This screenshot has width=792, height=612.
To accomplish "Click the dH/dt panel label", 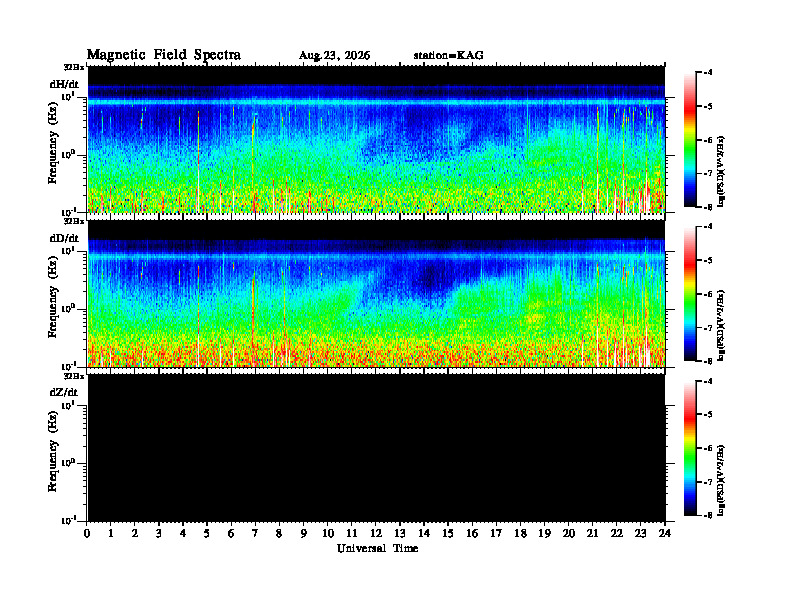I will click(64, 84).
